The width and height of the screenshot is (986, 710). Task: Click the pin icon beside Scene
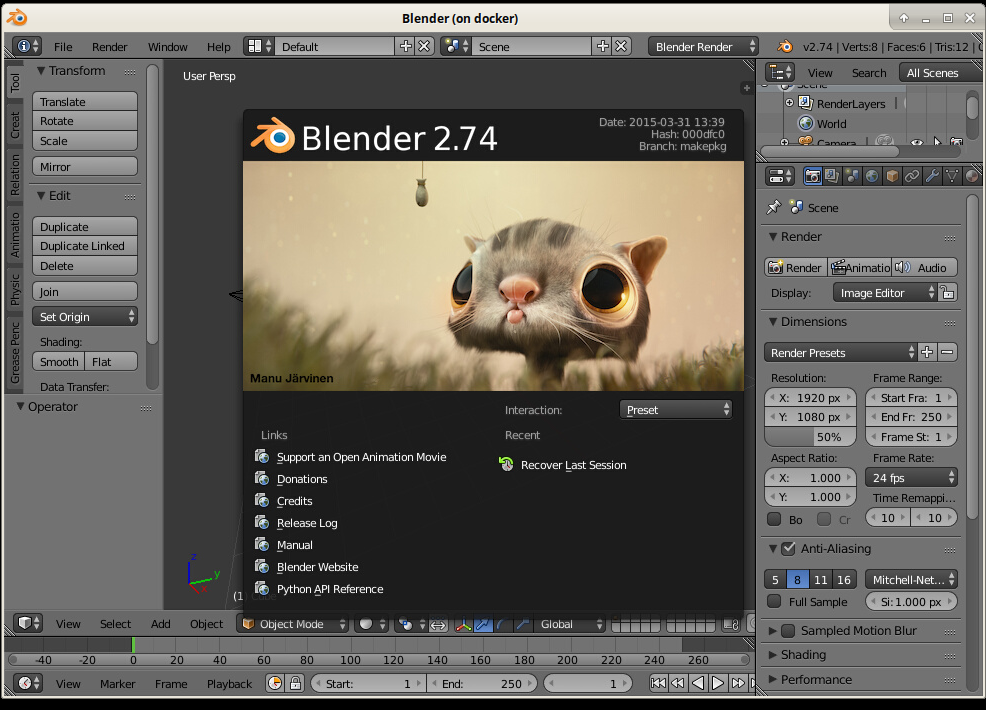[773, 207]
